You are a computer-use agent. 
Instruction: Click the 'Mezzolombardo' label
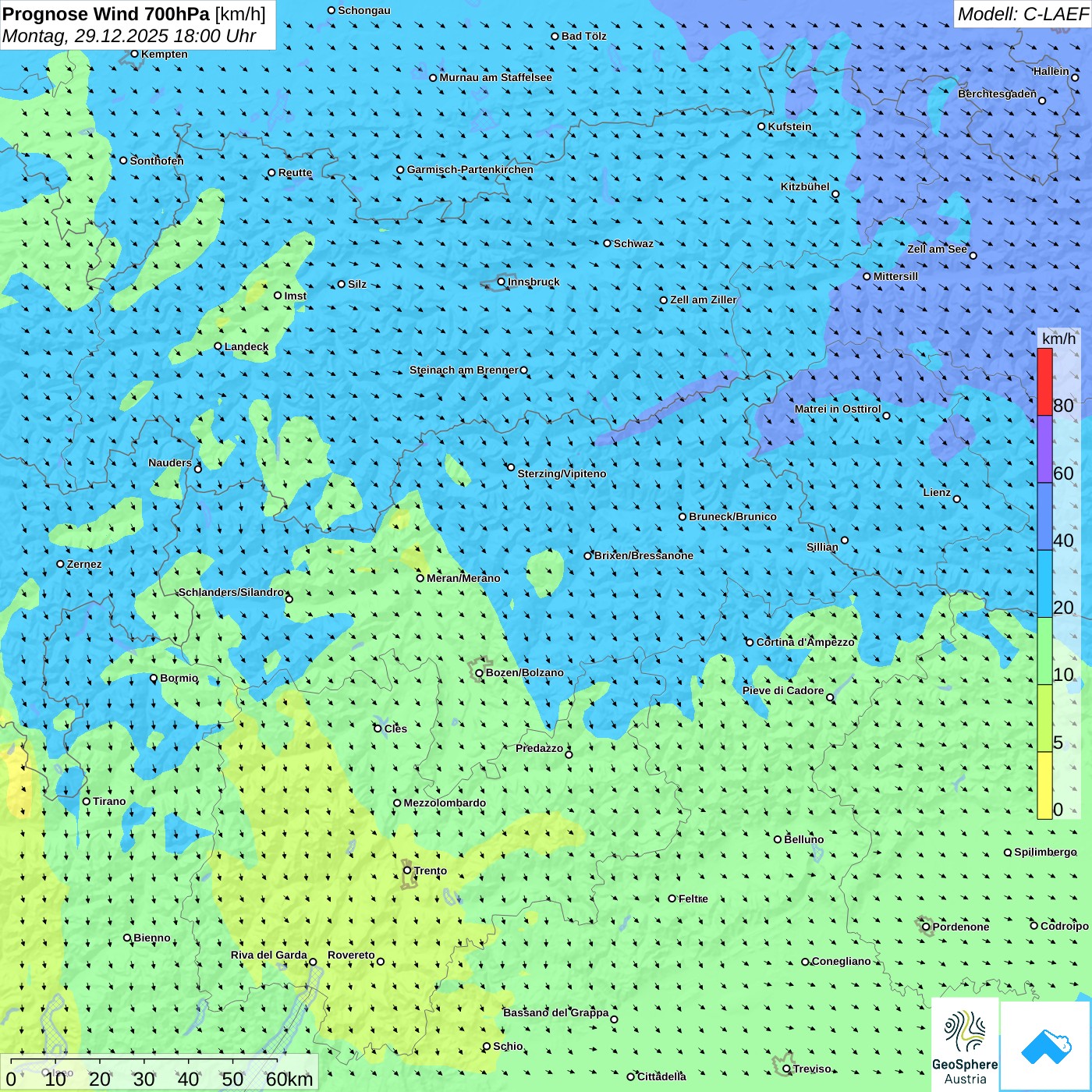point(445,803)
